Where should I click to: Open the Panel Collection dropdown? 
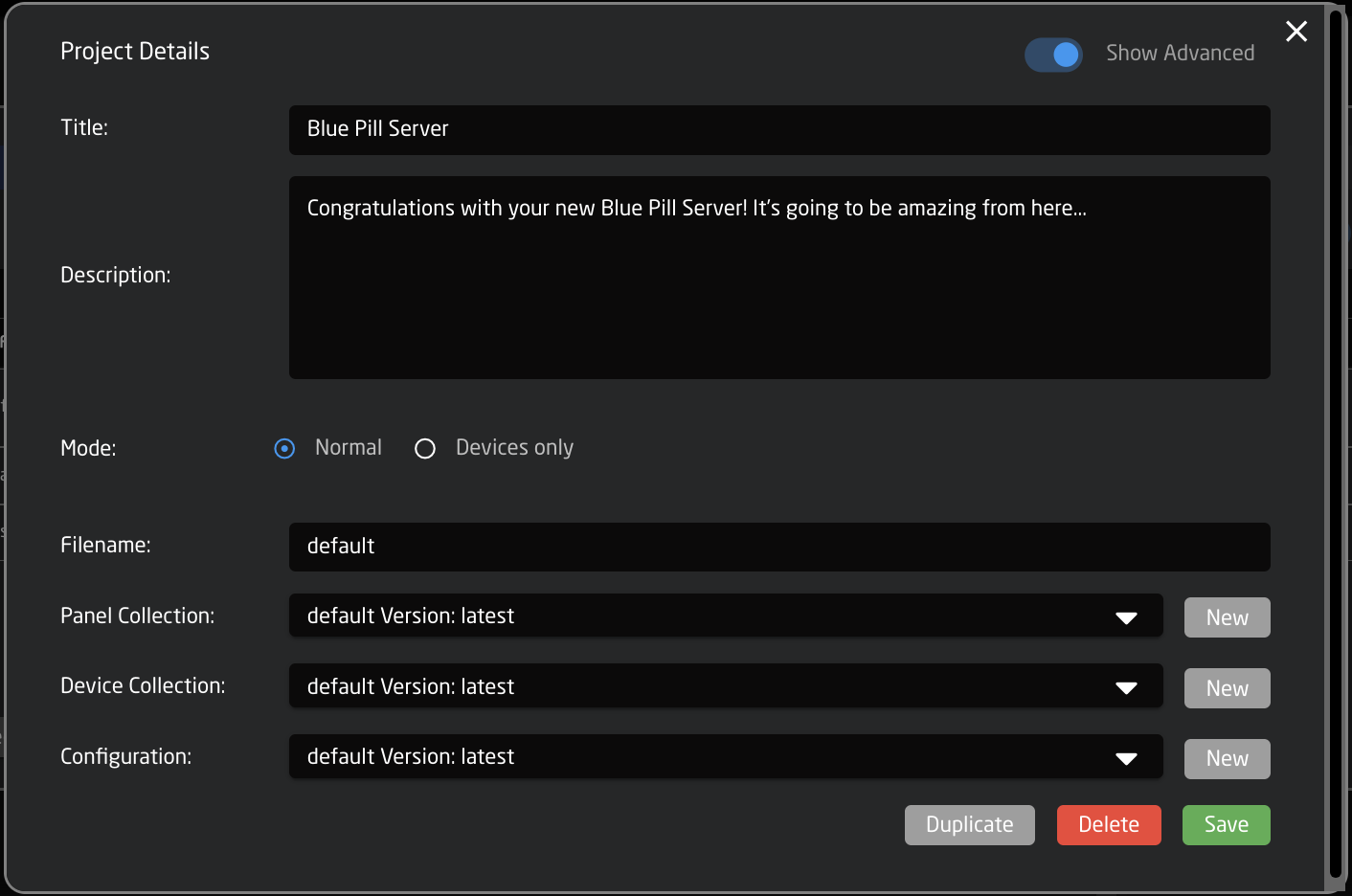pos(709,616)
